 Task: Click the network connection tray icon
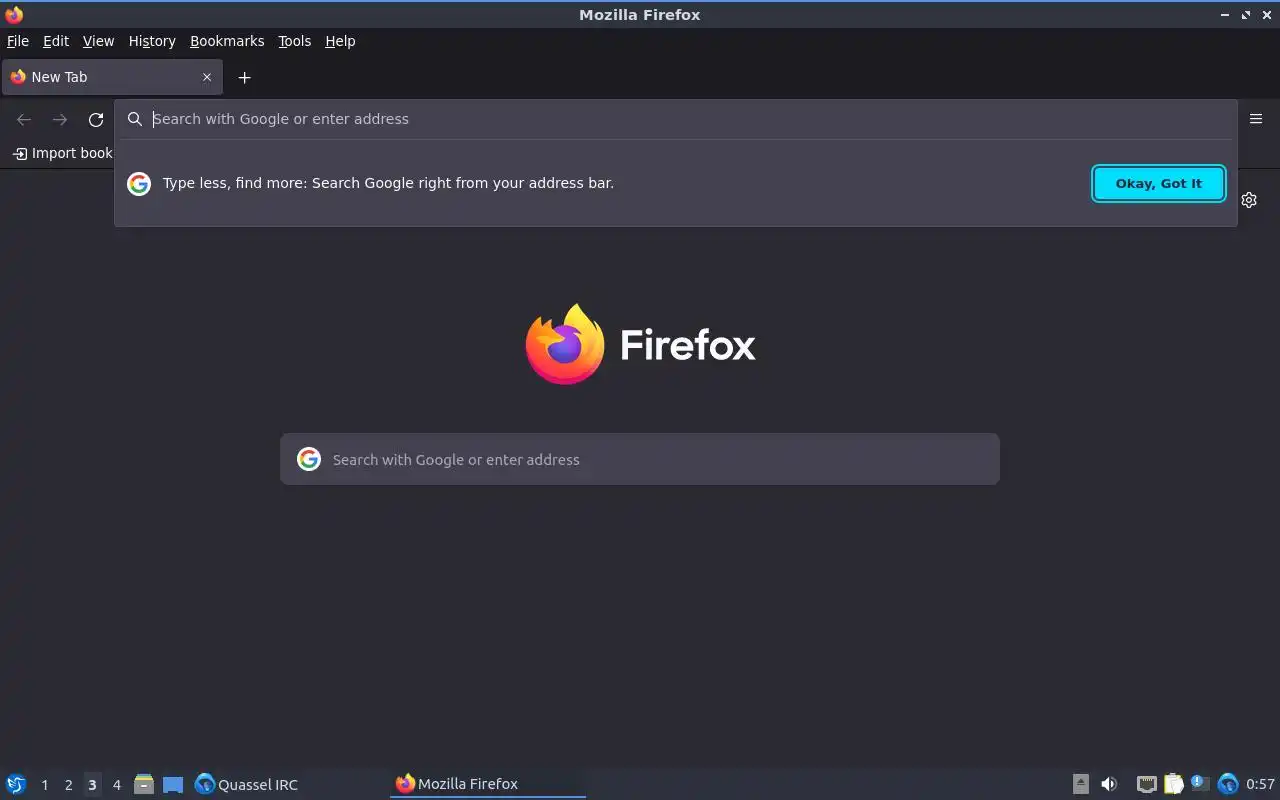pyautogui.click(x=1147, y=784)
